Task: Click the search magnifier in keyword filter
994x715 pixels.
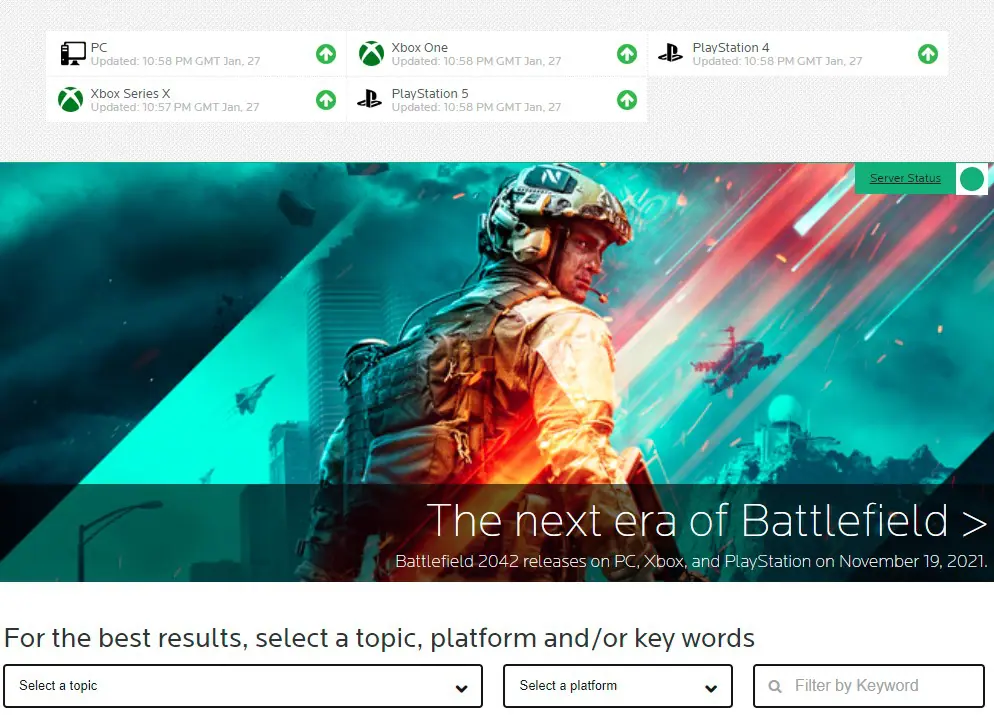Action: tap(775, 686)
